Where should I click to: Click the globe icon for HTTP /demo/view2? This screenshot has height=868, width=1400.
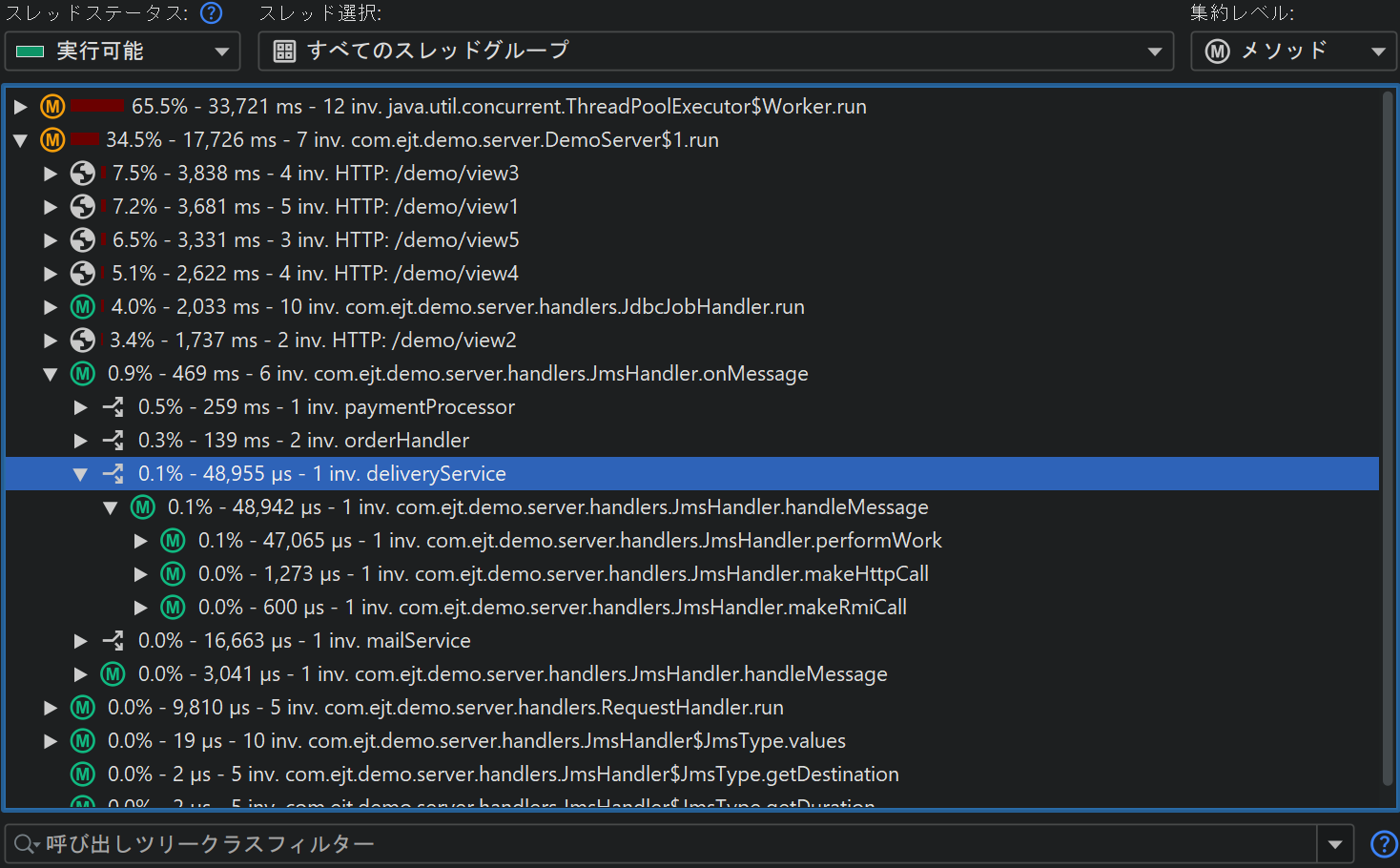[83, 341]
